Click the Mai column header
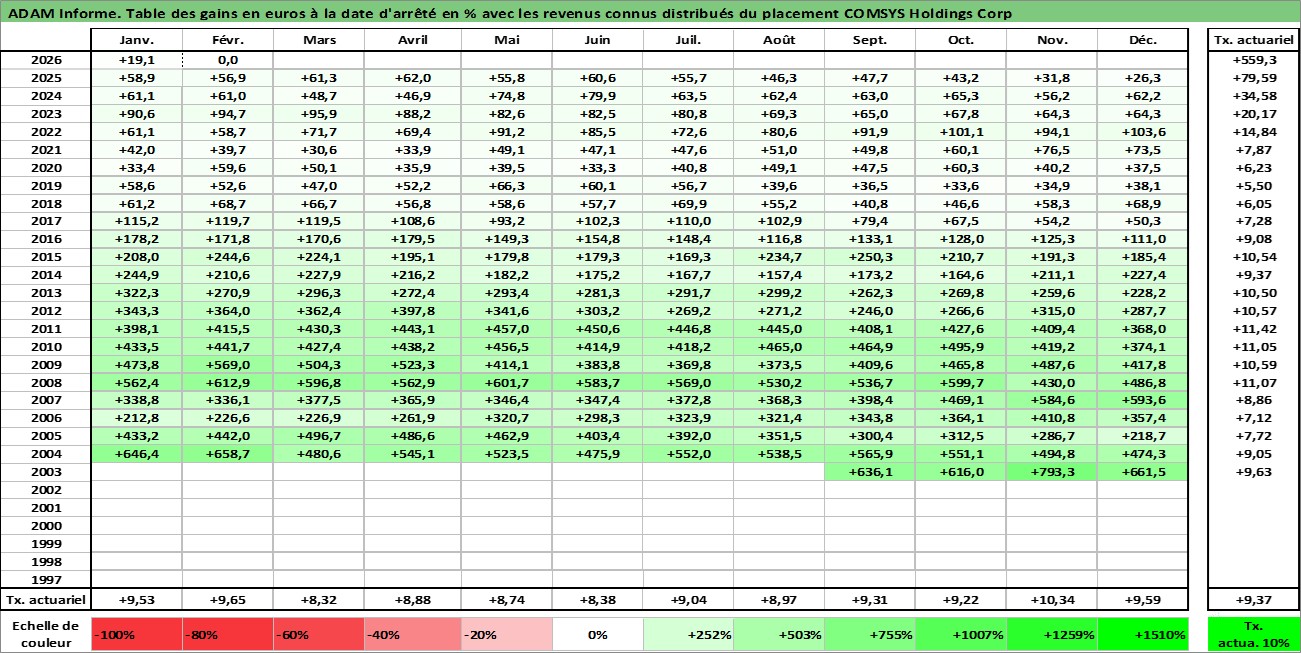The image size is (1301, 653). 506,40
